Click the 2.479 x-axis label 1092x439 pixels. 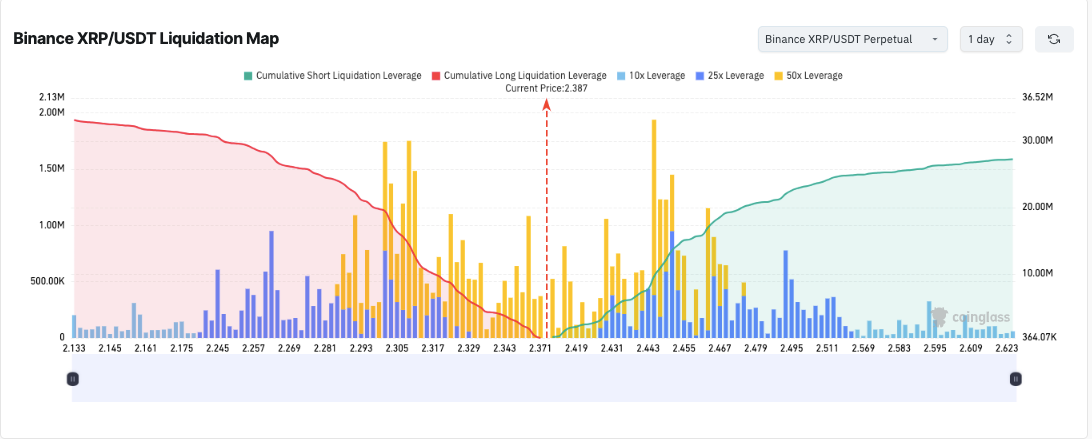point(756,348)
